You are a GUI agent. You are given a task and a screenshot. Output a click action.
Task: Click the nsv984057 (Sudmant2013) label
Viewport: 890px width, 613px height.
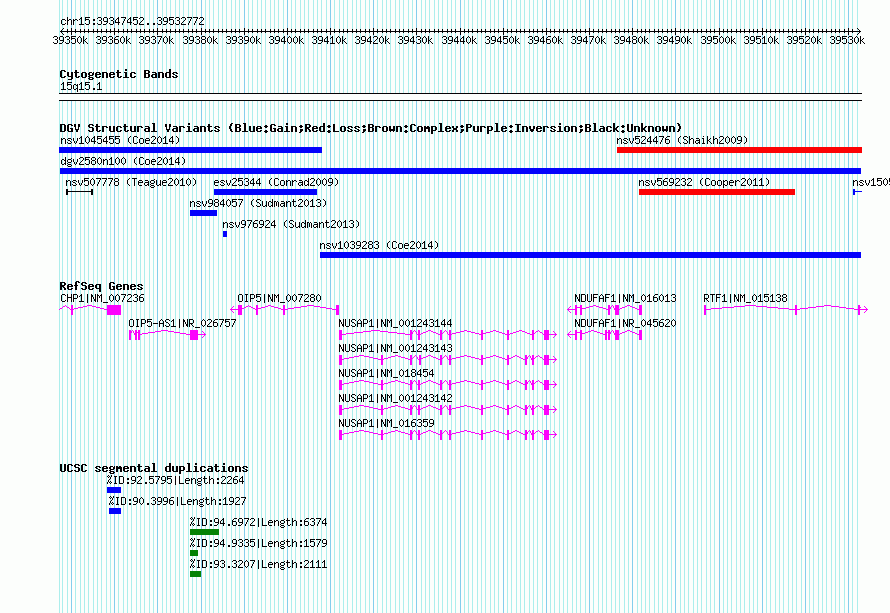pyautogui.click(x=258, y=203)
